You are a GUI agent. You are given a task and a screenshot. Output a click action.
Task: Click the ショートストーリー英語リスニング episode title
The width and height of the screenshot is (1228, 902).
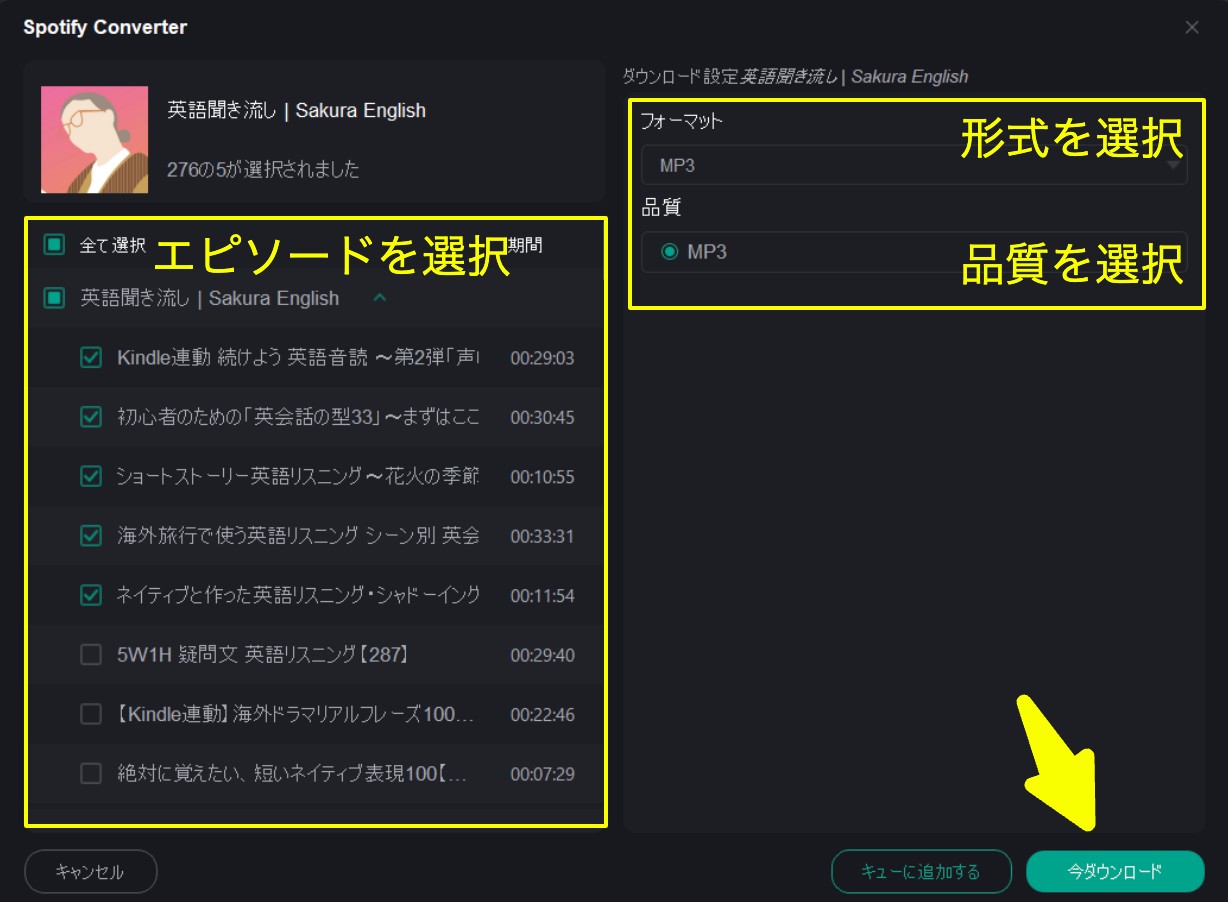298,476
